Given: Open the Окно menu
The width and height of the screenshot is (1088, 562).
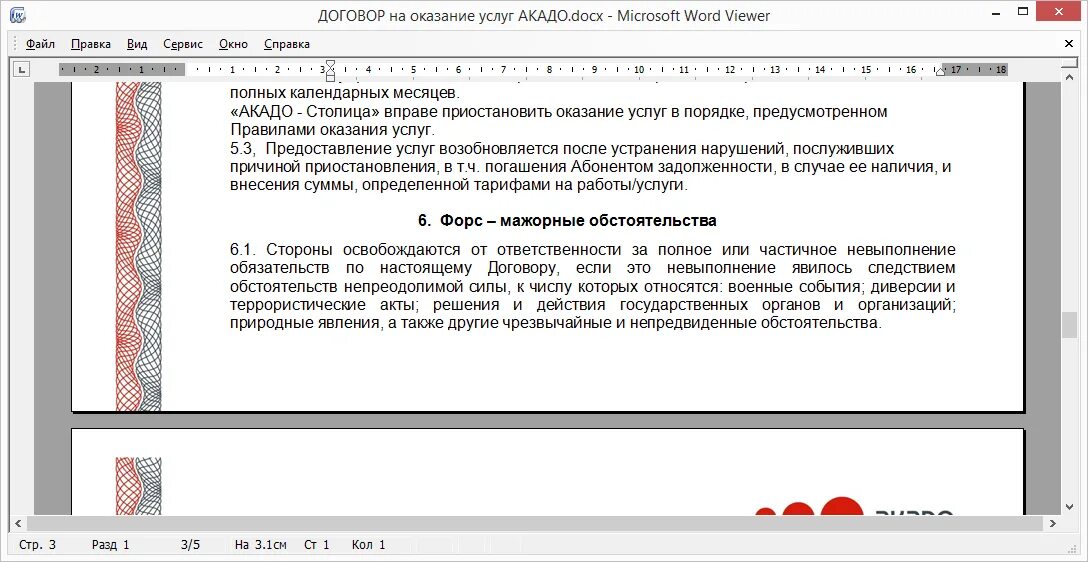Looking at the screenshot, I should [x=233, y=44].
